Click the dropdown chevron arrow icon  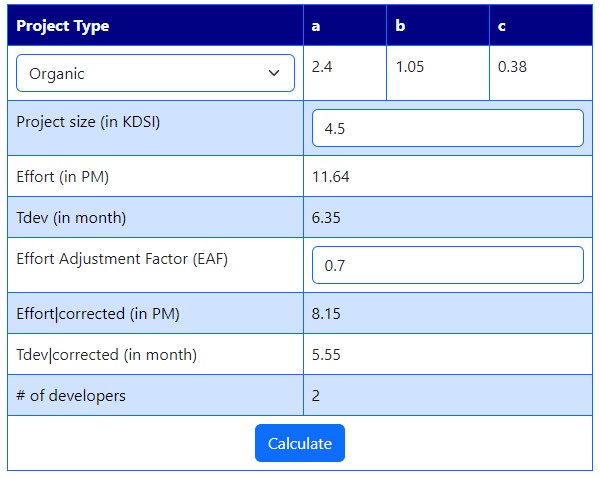(274, 73)
